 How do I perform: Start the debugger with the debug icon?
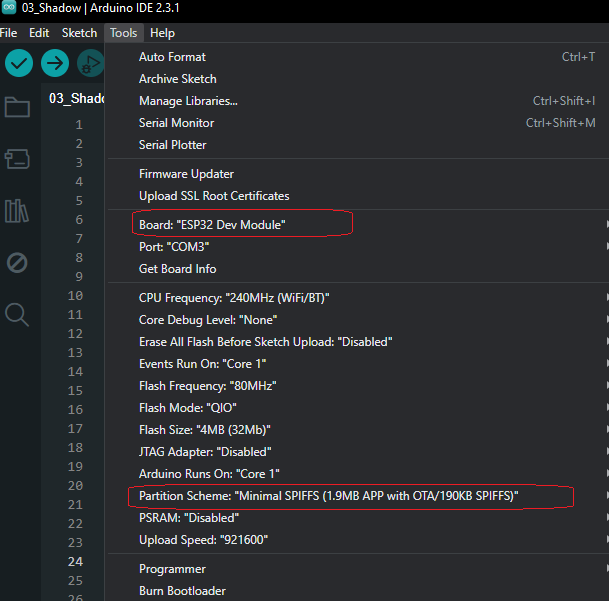pos(90,63)
